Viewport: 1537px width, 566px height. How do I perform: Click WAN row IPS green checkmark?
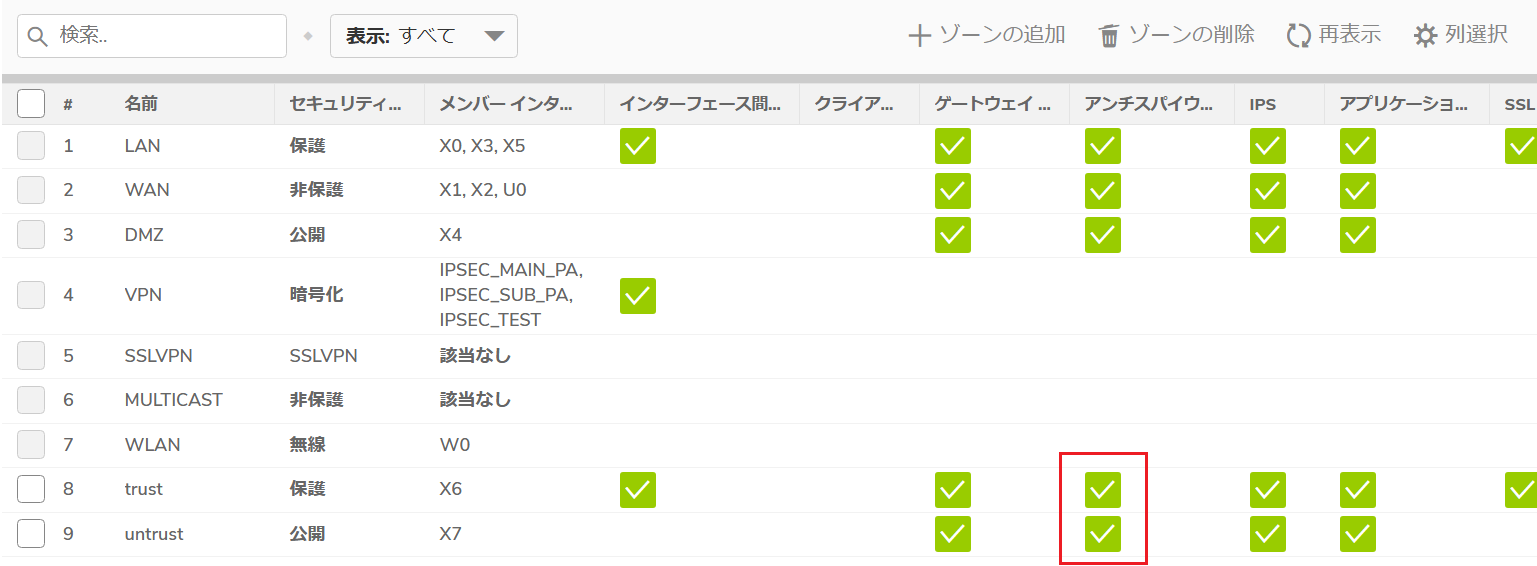pyautogui.click(x=1268, y=191)
